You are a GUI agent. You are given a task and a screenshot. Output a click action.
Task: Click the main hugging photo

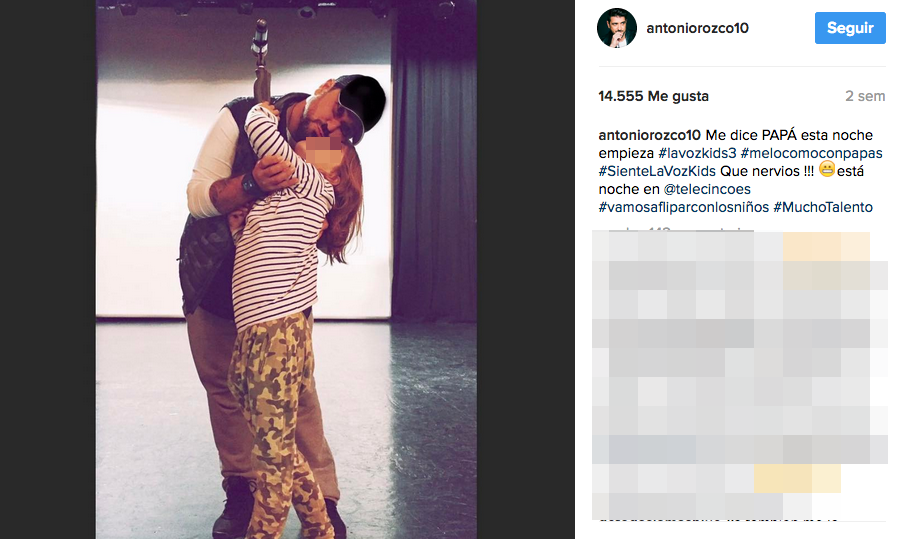point(286,270)
